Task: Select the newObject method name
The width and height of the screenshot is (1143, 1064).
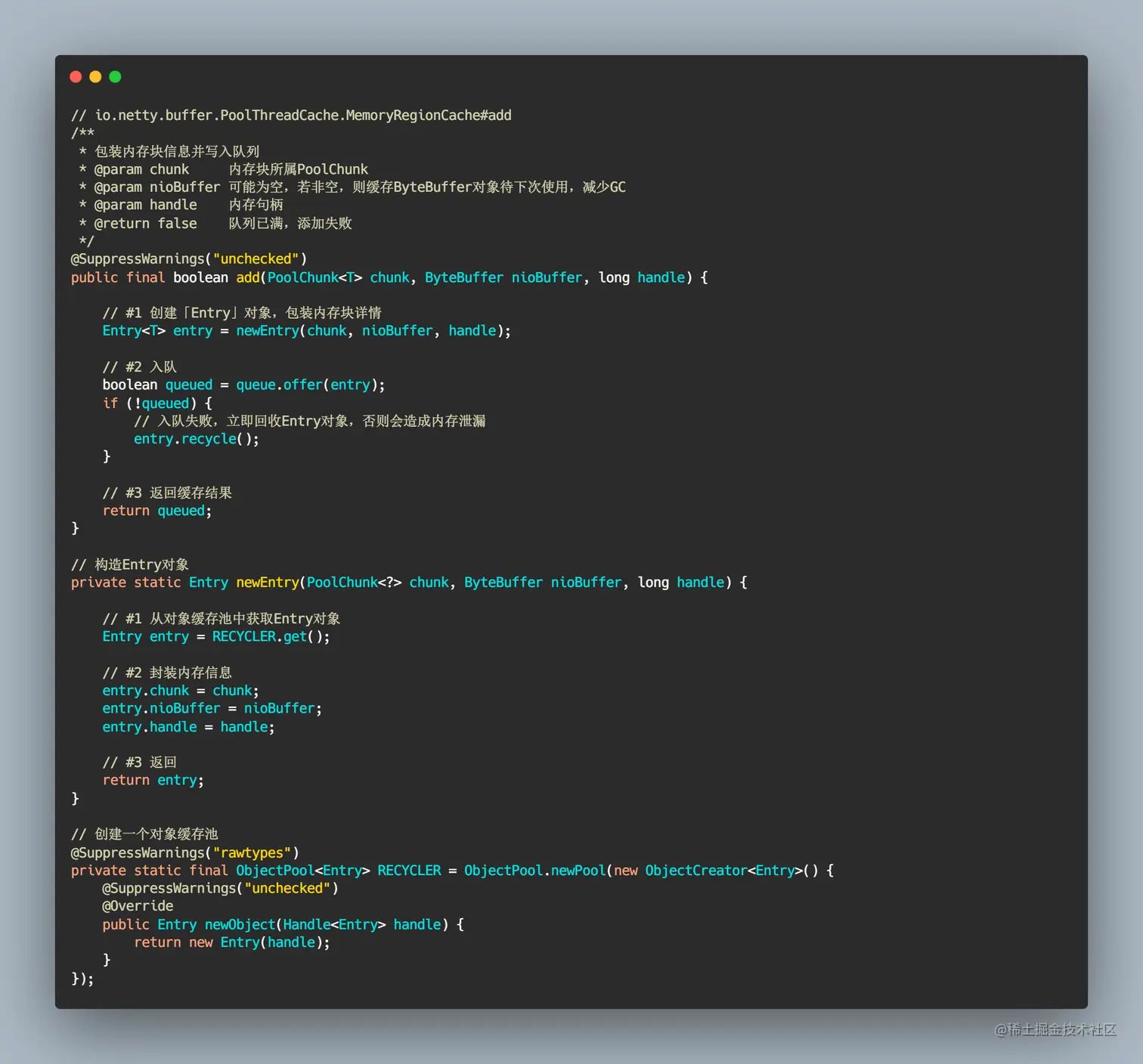Action: [239, 924]
